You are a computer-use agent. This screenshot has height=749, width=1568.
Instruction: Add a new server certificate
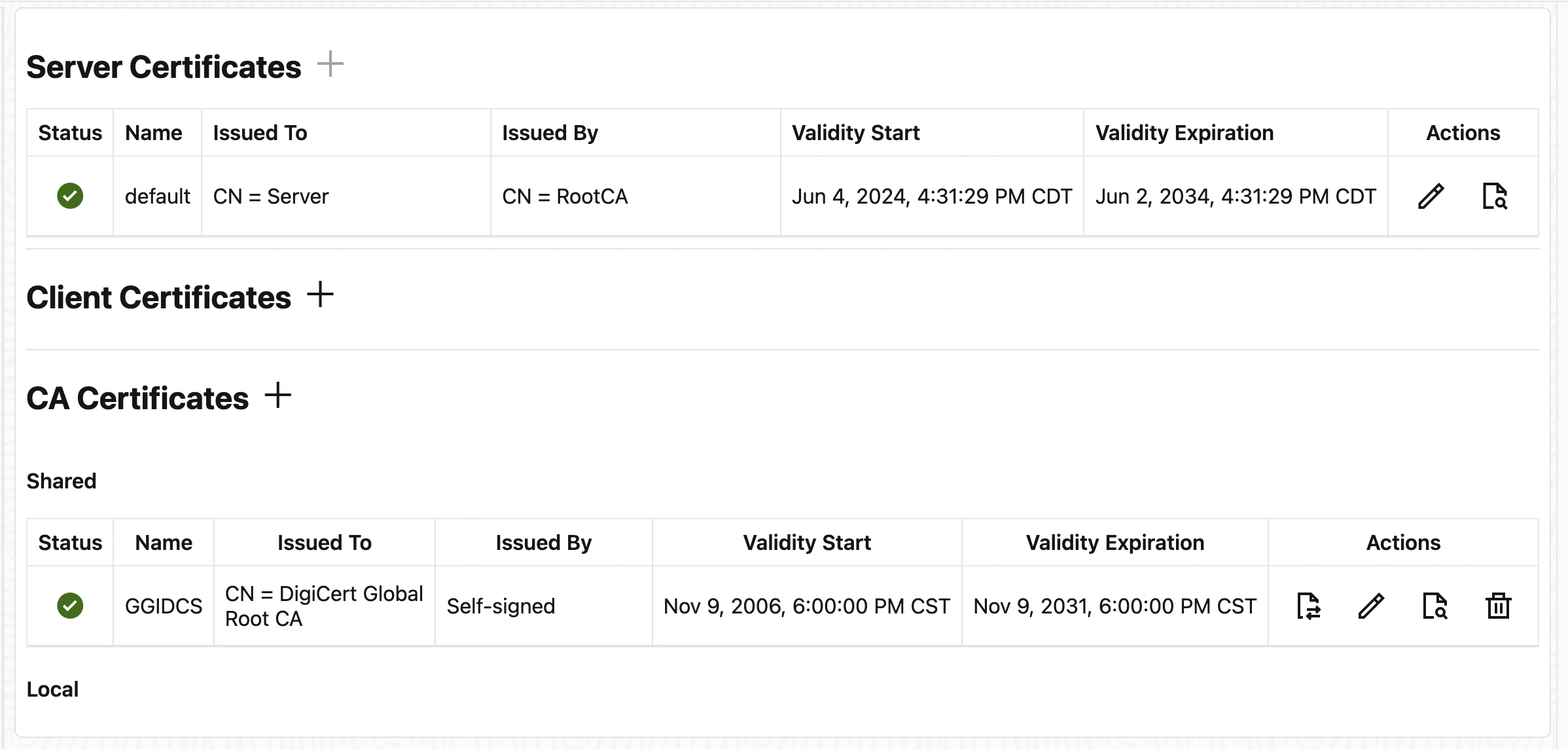(330, 64)
